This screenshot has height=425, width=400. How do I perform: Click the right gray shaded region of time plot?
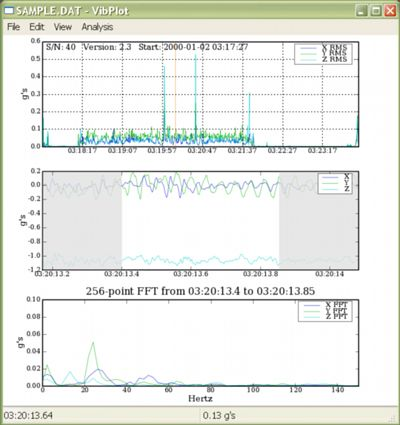(319, 220)
